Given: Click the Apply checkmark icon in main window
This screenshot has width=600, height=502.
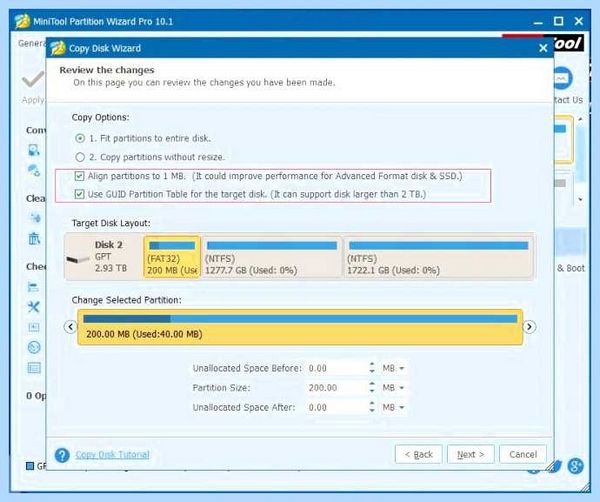Looking at the screenshot, I should click(x=33, y=79).
